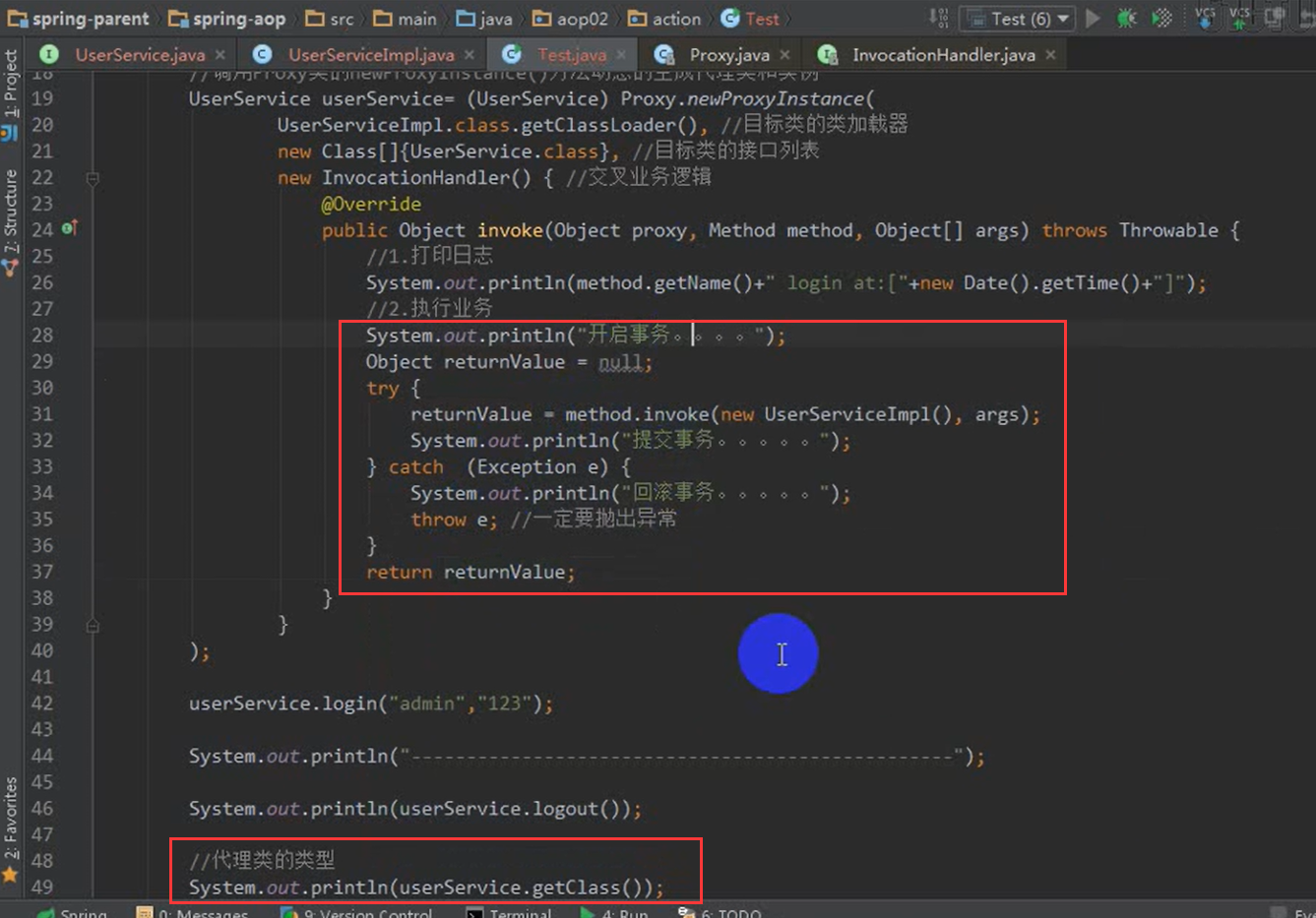Open the Terminal tool window

click(509, 912)
